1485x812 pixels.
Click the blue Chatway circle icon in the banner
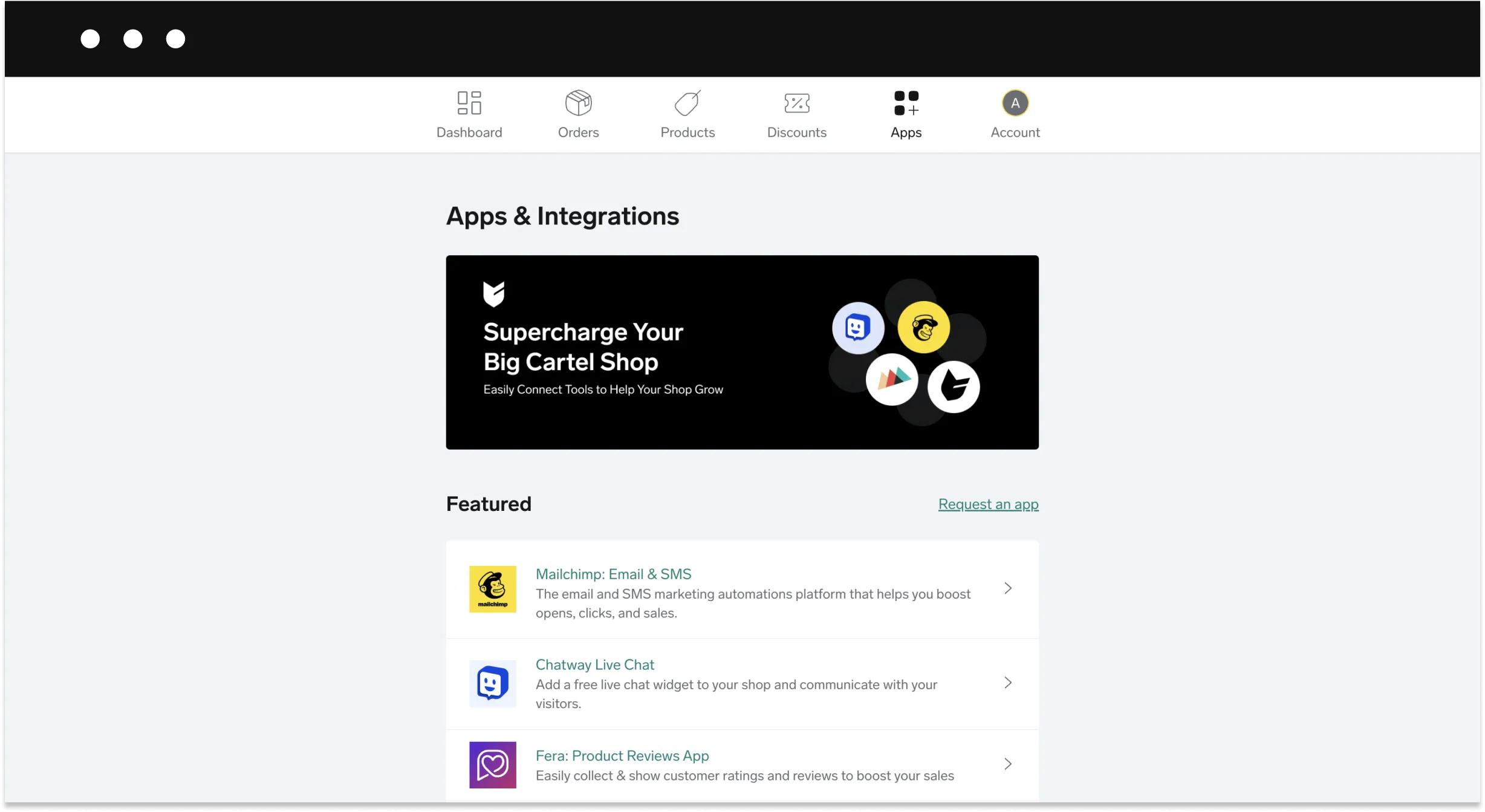tap(858, 328)
